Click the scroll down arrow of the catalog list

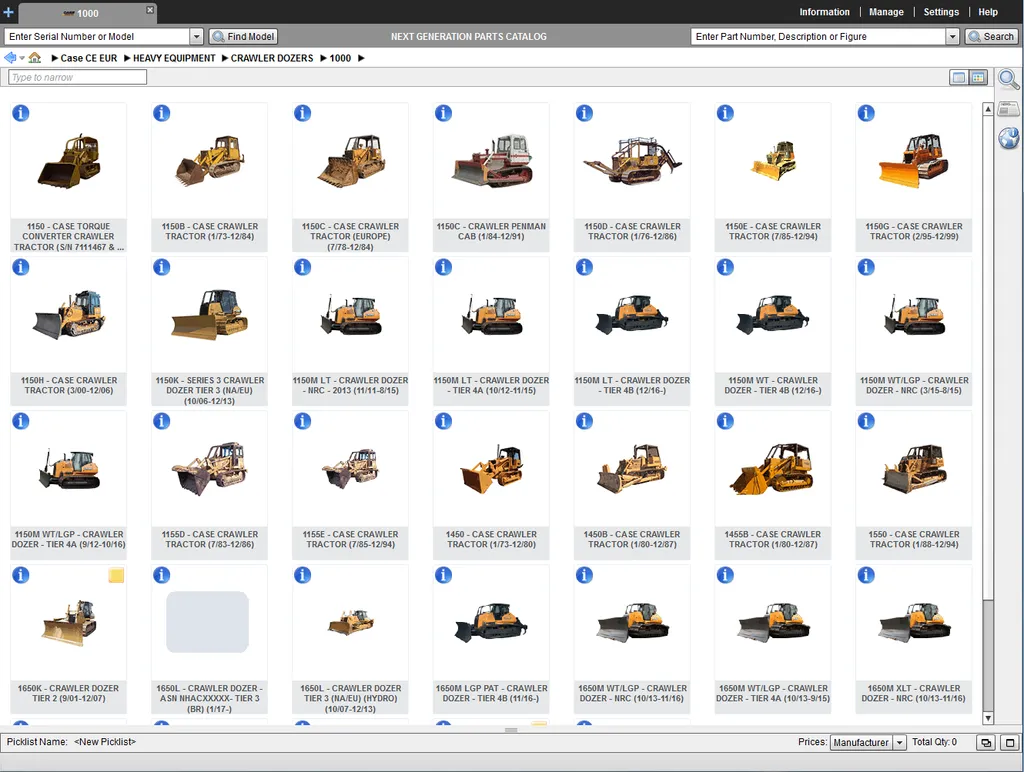click(x=988, y=718)
